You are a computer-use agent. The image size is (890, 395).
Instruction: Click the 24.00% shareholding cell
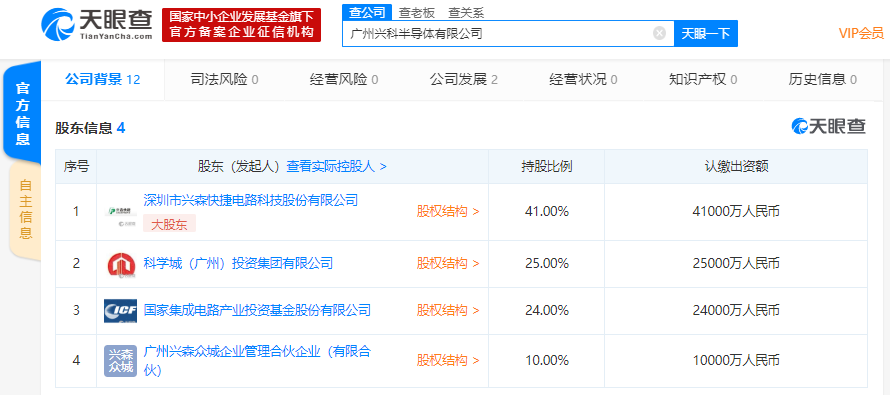547,310
